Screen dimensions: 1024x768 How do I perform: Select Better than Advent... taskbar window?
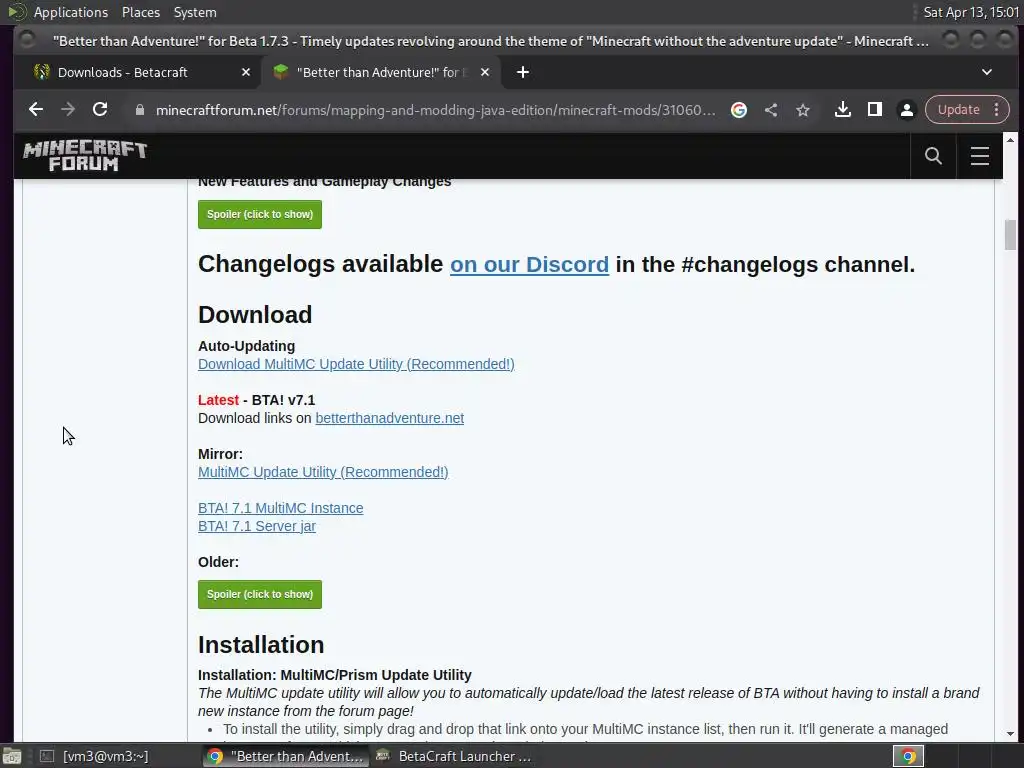coord(285,756)
